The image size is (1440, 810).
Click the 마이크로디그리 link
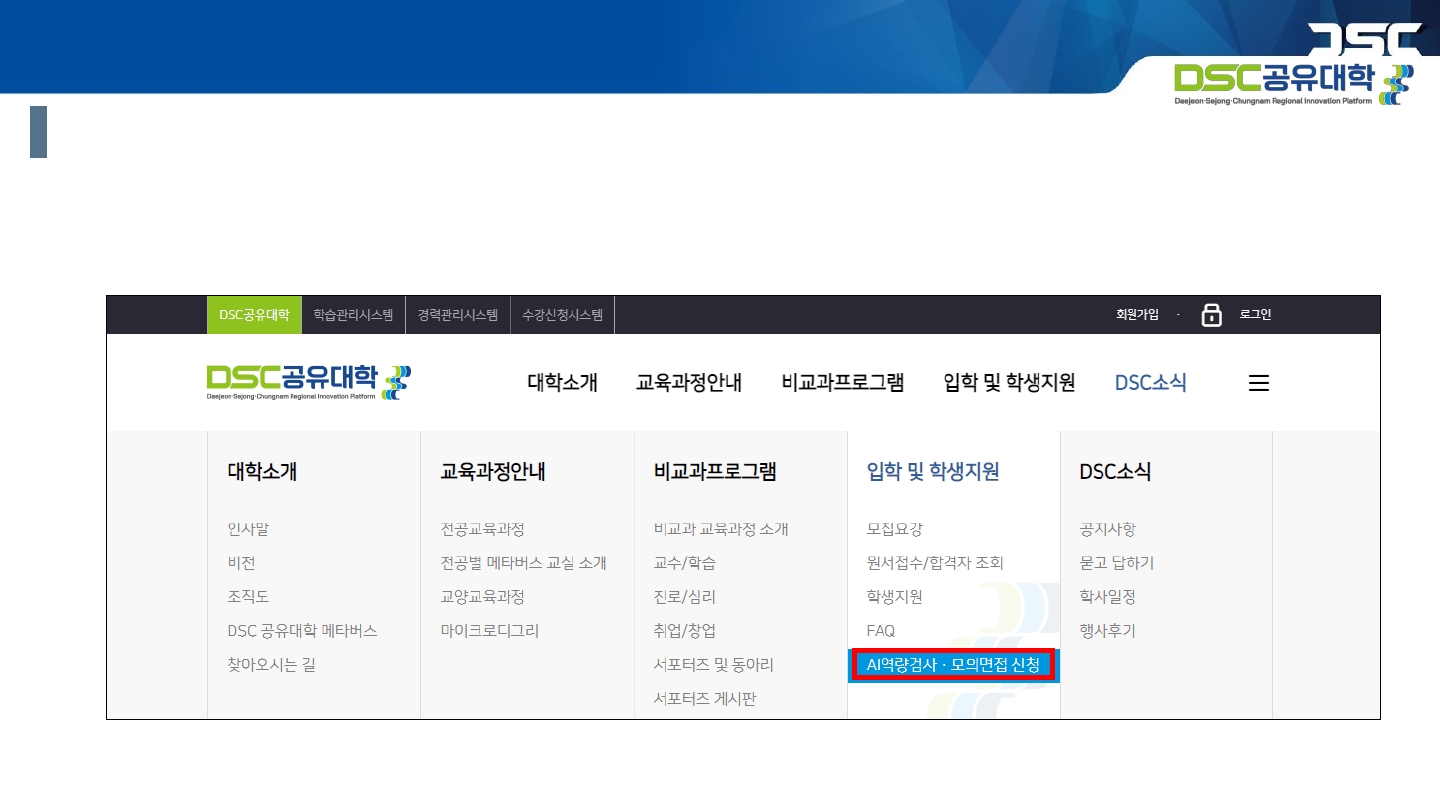click(489, 631)
